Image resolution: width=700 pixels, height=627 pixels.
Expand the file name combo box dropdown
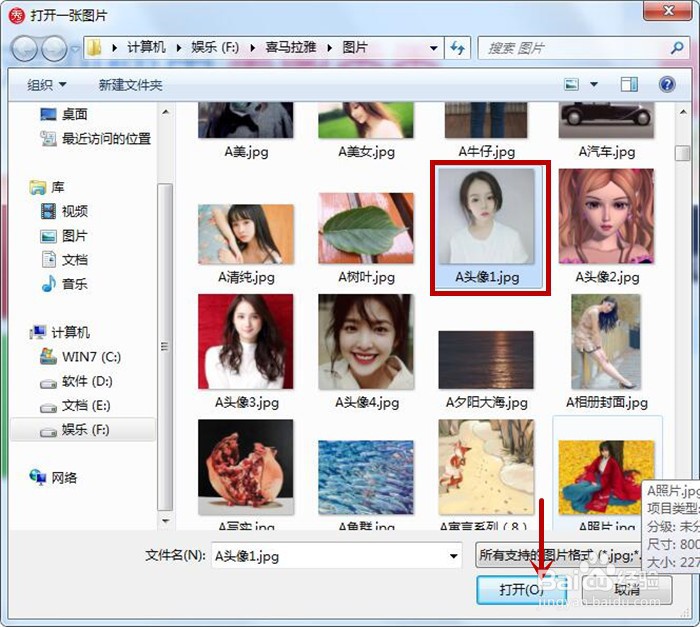(454, 556)
